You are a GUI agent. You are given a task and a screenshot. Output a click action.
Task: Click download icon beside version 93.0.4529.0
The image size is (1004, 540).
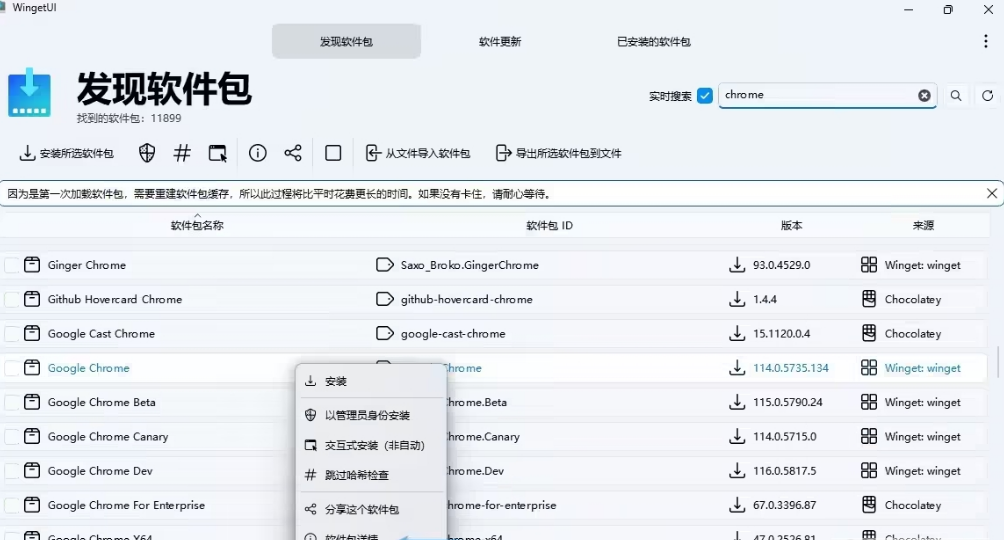737,265
